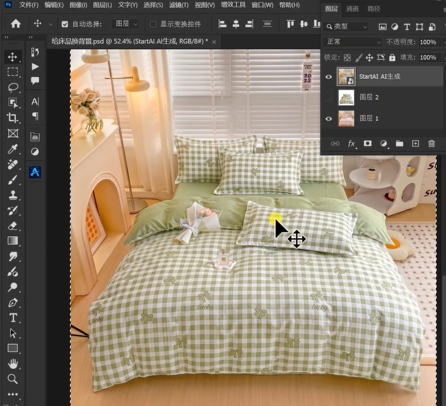The image size is (446, 406).
Task: Create a new layer with plus icon
Action: coord(415,144)
